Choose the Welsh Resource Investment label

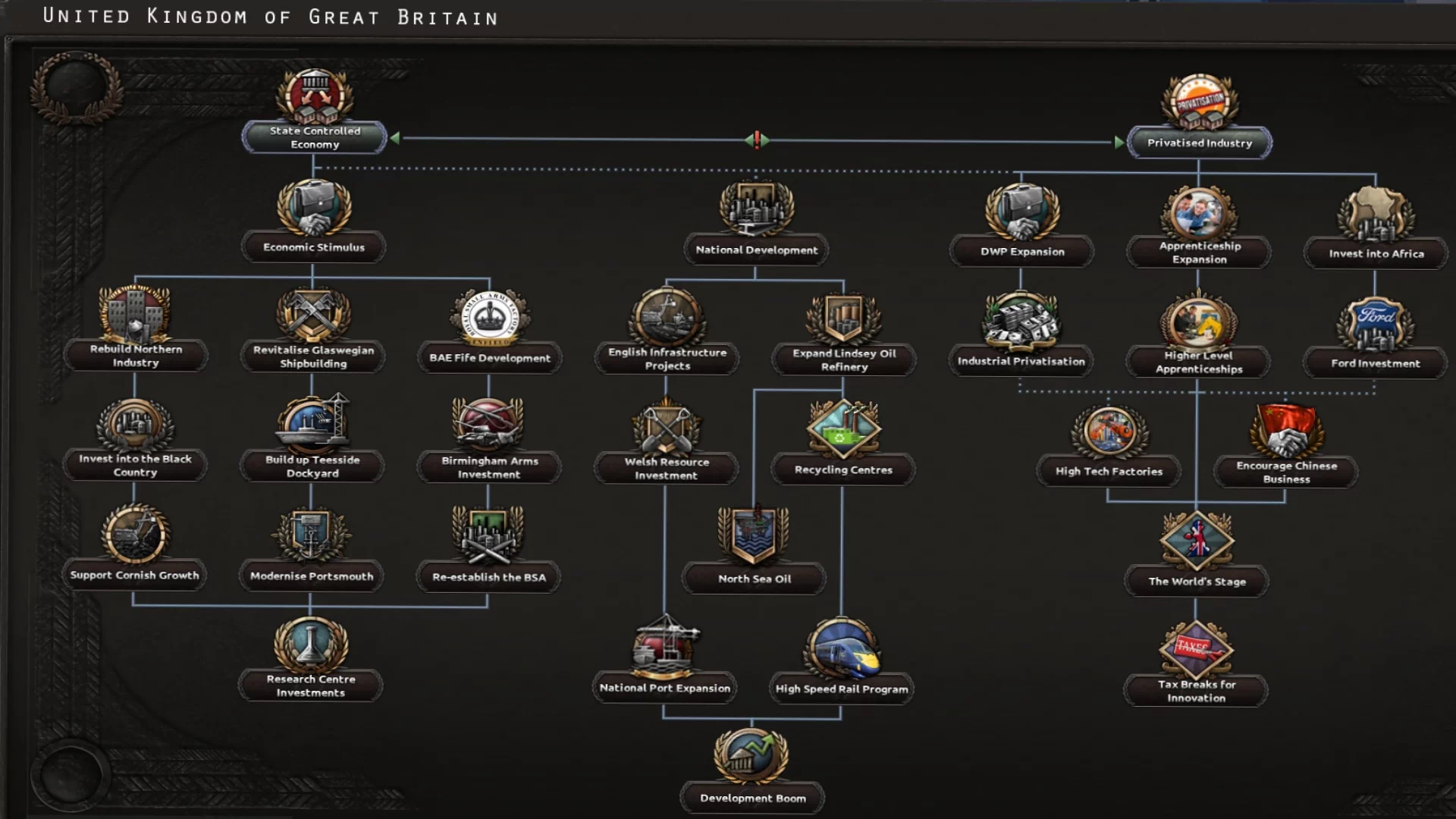(x=666, y=469)
